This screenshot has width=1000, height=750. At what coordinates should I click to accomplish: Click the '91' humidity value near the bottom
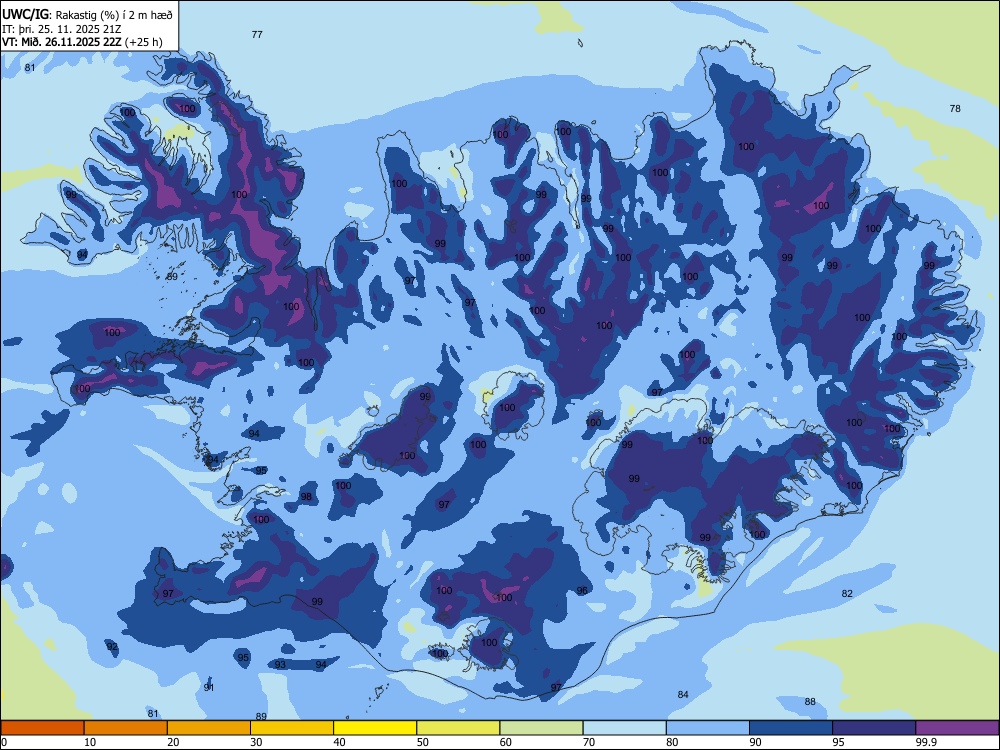(x=209, y=688)
